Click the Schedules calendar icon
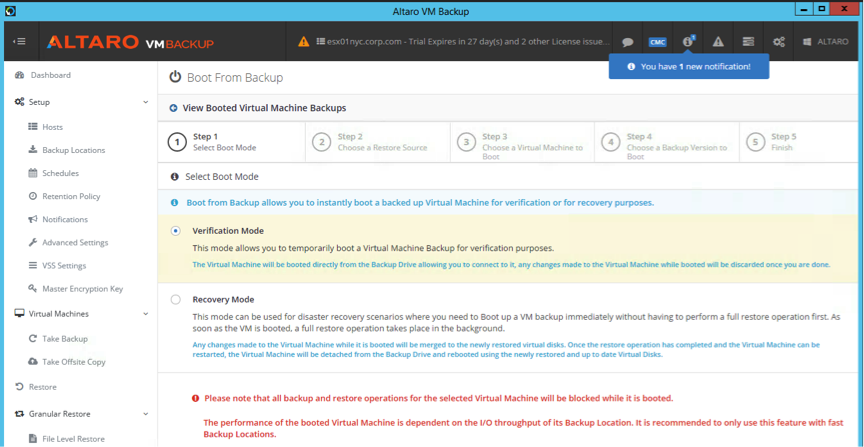 point(33,173)
